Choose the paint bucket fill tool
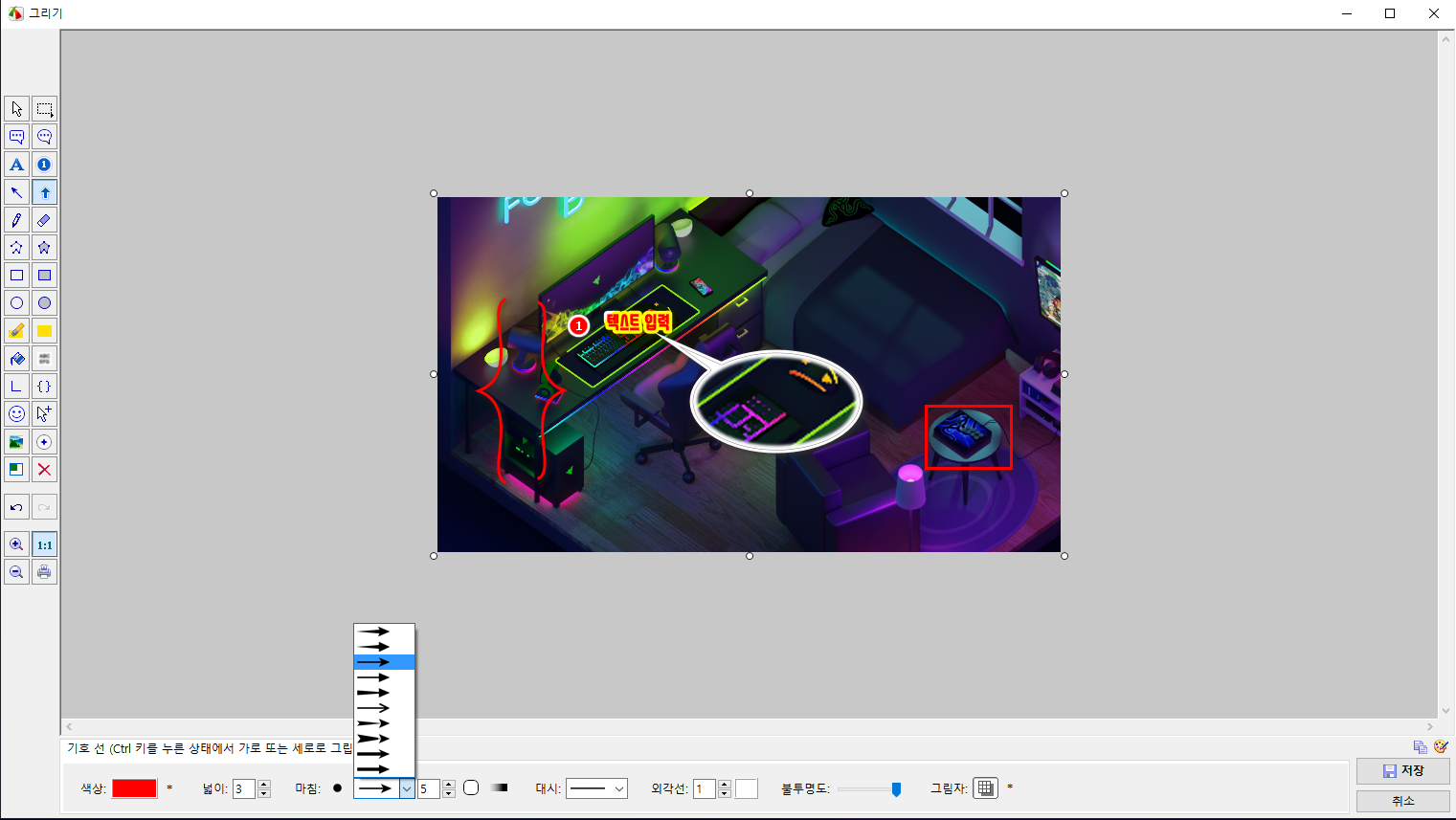Screen dimensions: 1456x820 (x=16, y=359)
